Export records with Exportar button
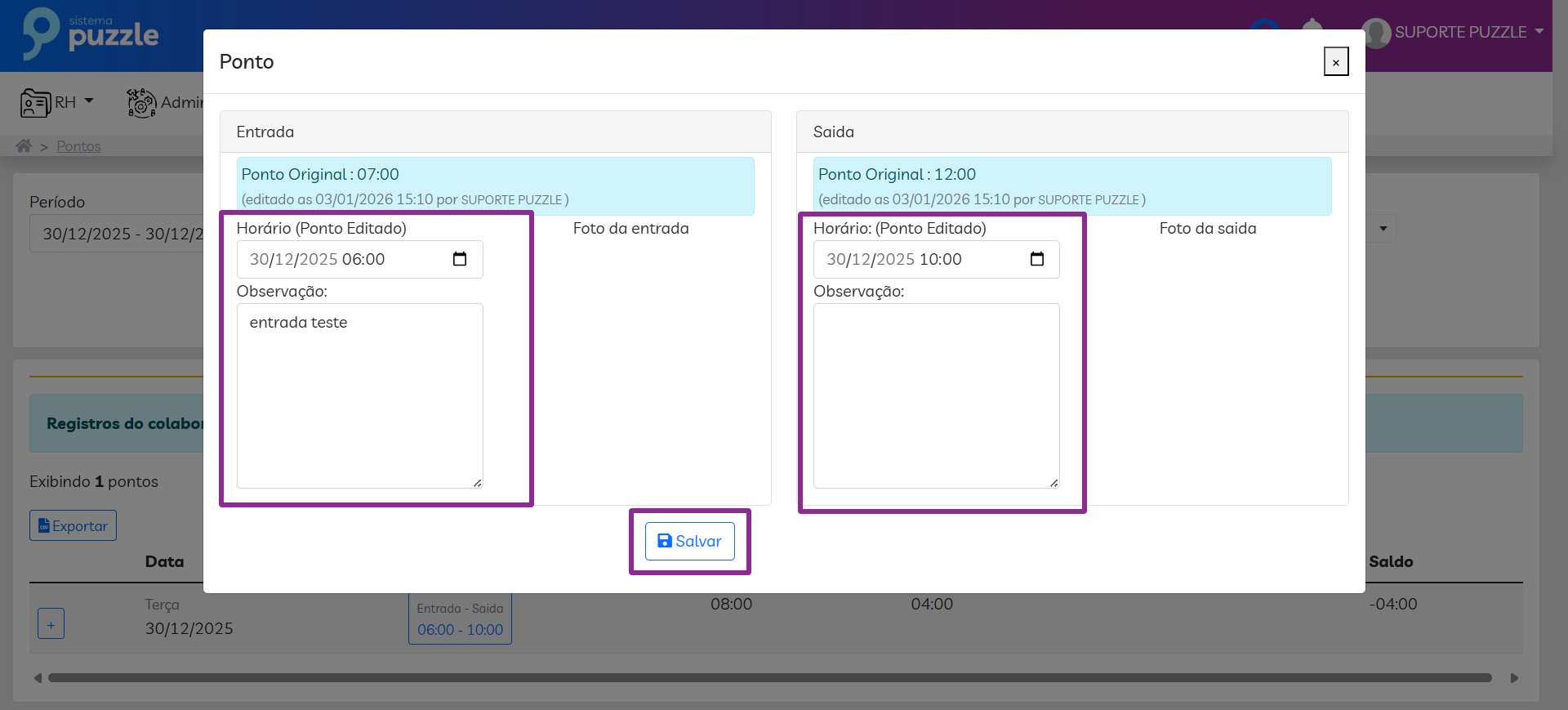Viewport: 1568px width, 710px height. [73, 525]
